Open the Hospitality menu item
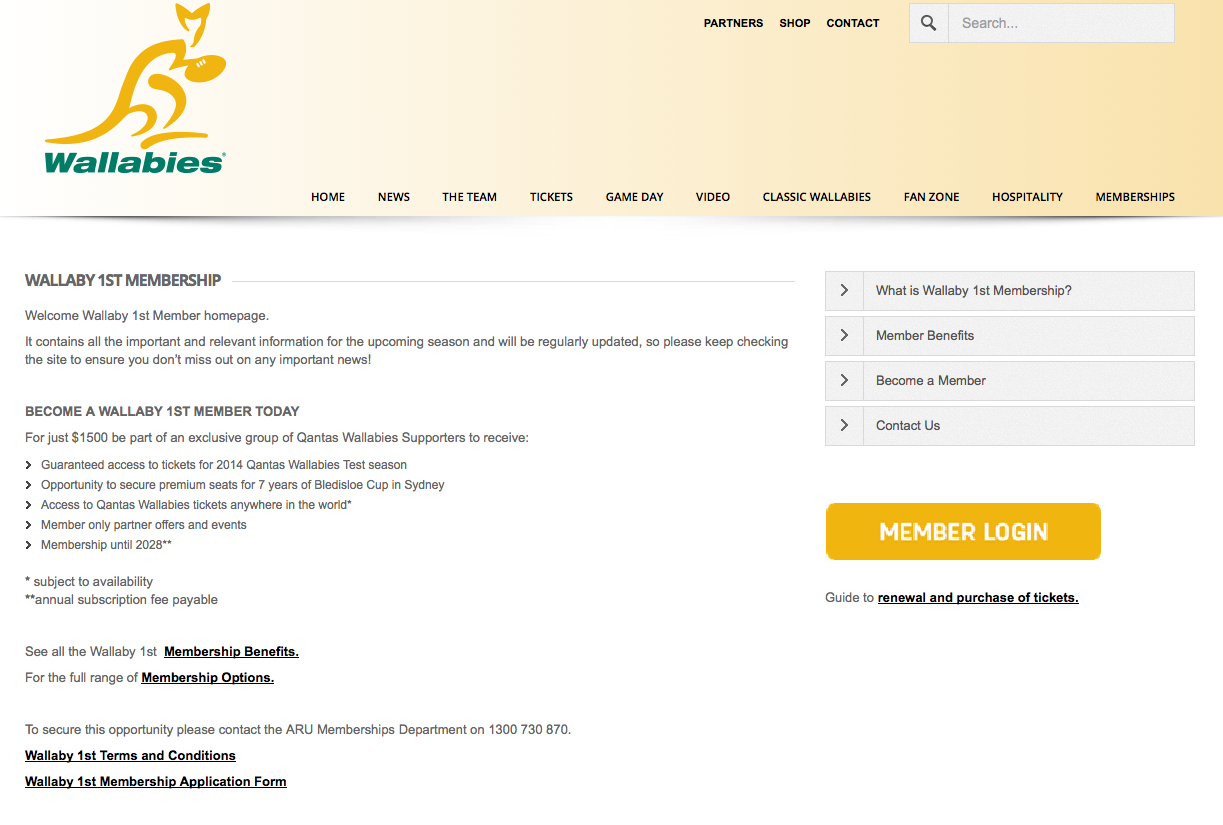Screen dimensions: 1223x825 point(1027,197)
